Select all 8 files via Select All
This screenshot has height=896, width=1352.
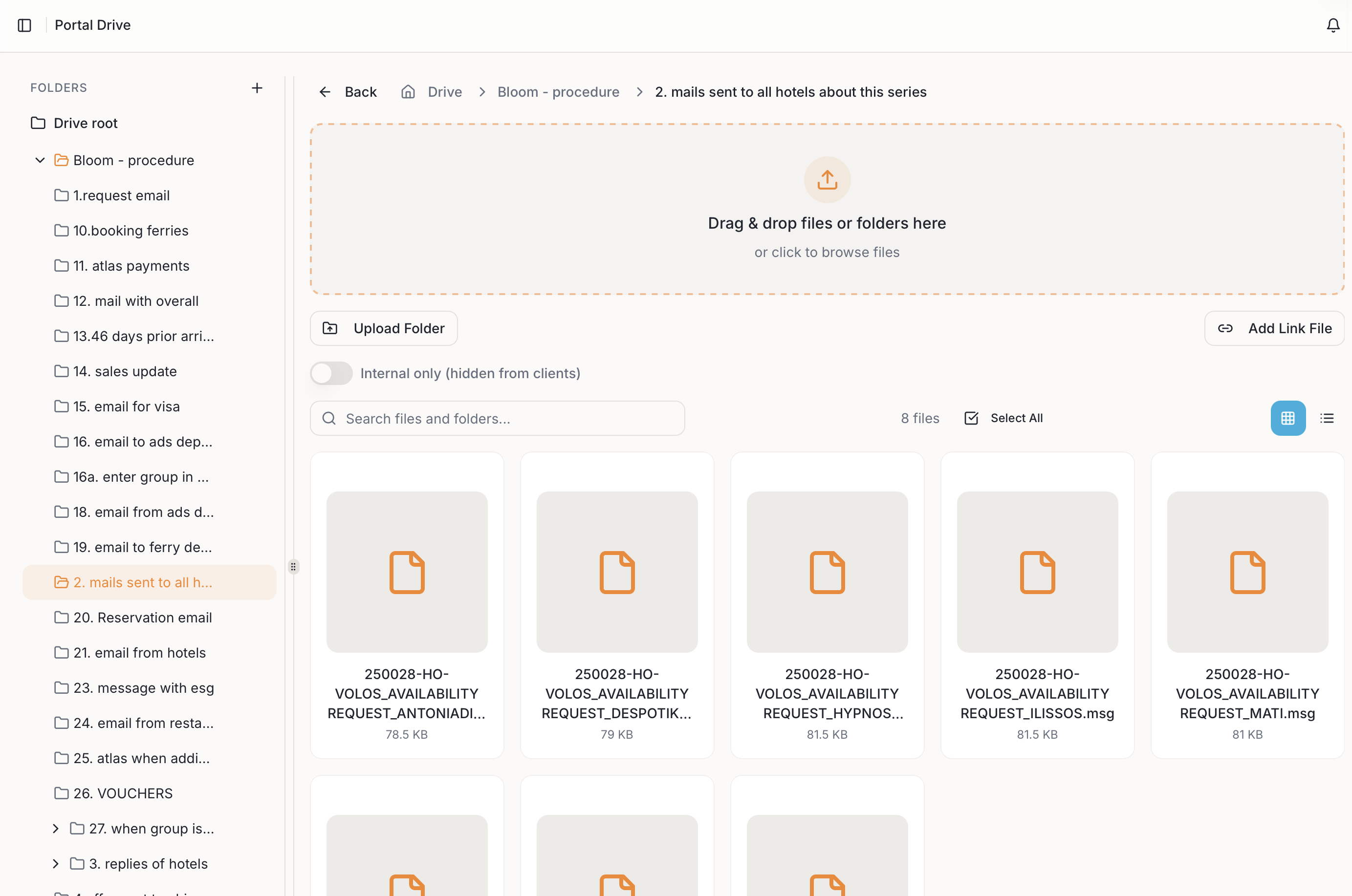coord(1016,418)
